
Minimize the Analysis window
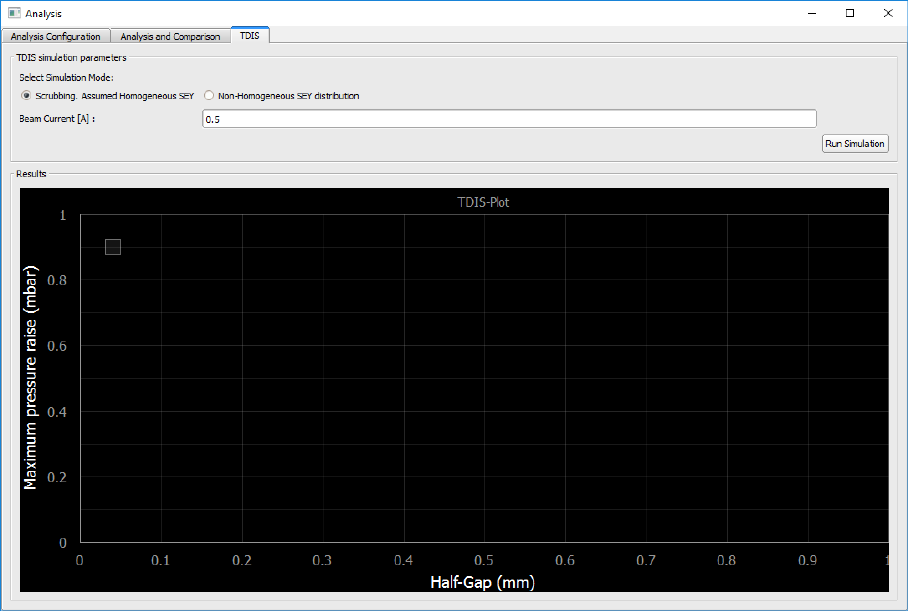812,13
